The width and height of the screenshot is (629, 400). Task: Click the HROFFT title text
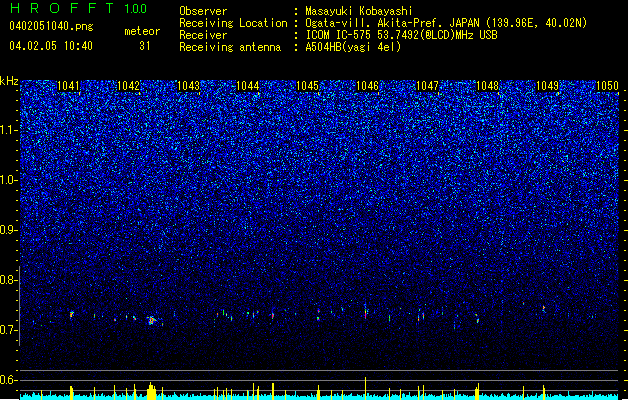point(62,8)
